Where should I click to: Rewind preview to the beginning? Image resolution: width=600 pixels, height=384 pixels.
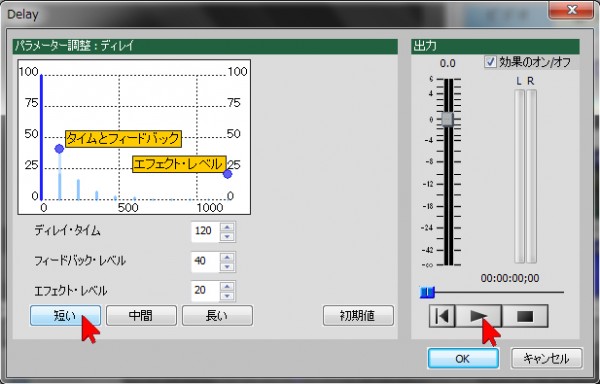(442, 316)
